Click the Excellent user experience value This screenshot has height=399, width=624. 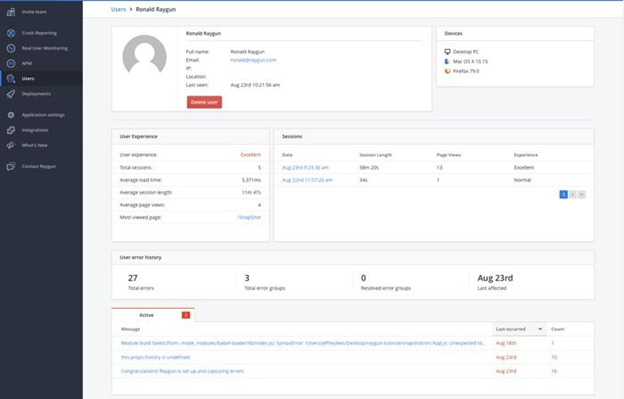(x=251, y=155)
